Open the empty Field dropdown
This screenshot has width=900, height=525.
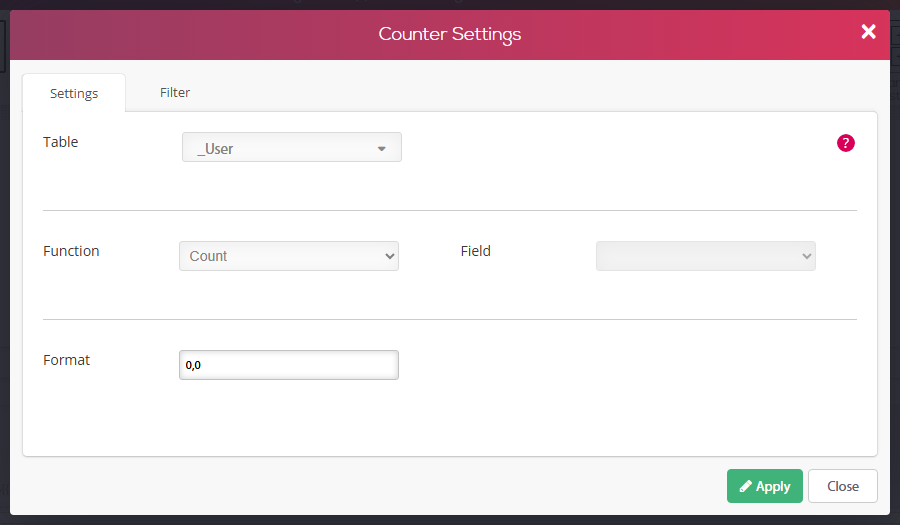(705, 256)
